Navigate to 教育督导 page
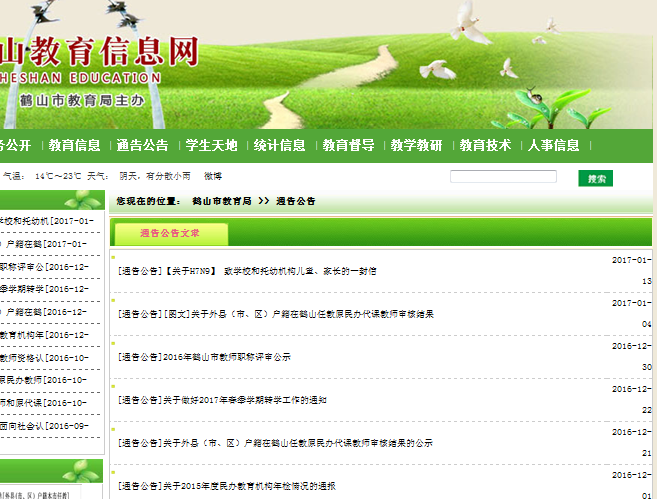This screenshot has height=499, width=657. point(348,145)
